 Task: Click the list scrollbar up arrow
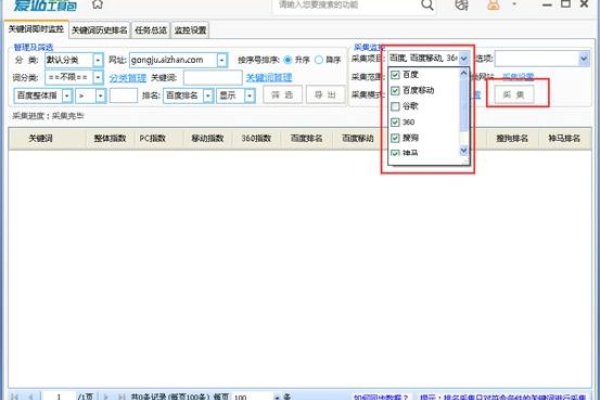coord(464,73)
